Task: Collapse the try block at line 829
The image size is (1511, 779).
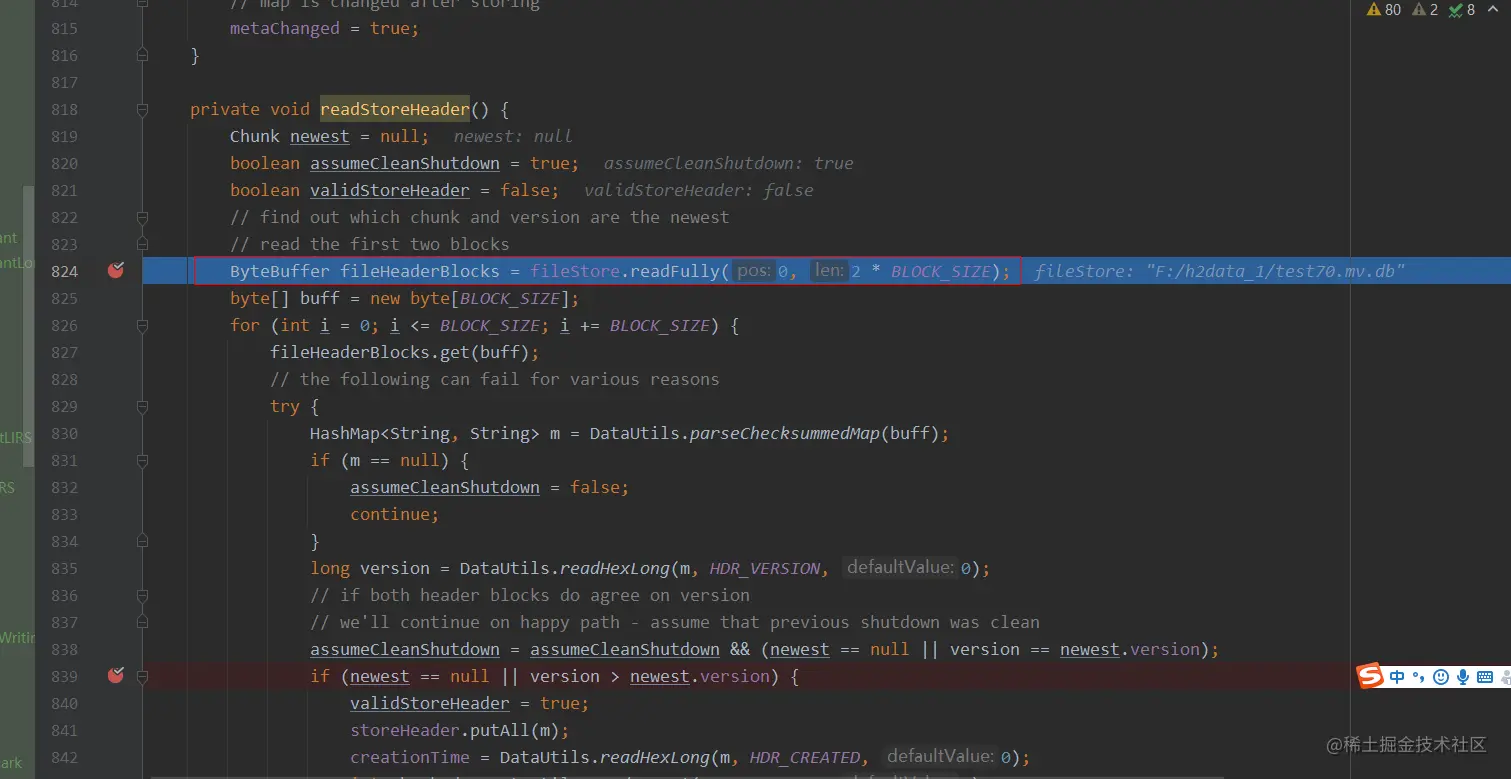Action: tap(142, 406)
